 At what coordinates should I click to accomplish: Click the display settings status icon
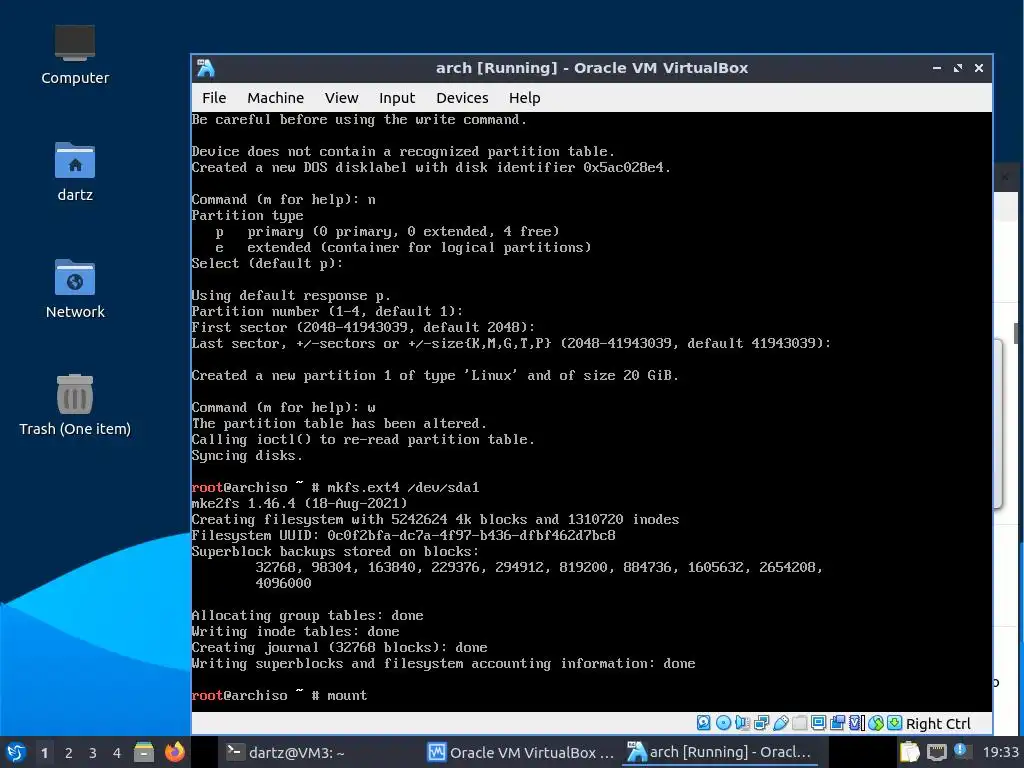click(x=818, y=723)
